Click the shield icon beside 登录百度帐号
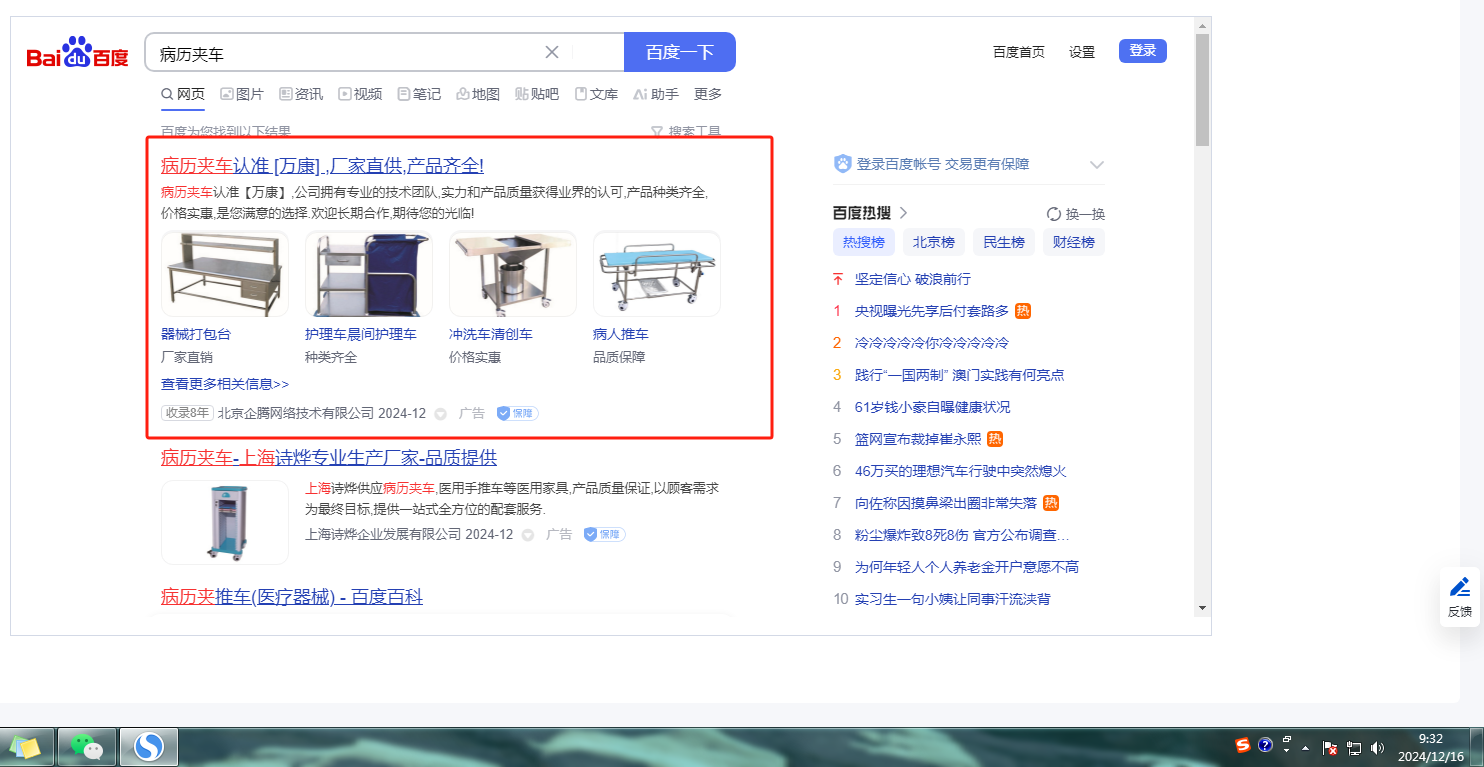Screen dimensions: 1484x767 click(x=842, y=164)
